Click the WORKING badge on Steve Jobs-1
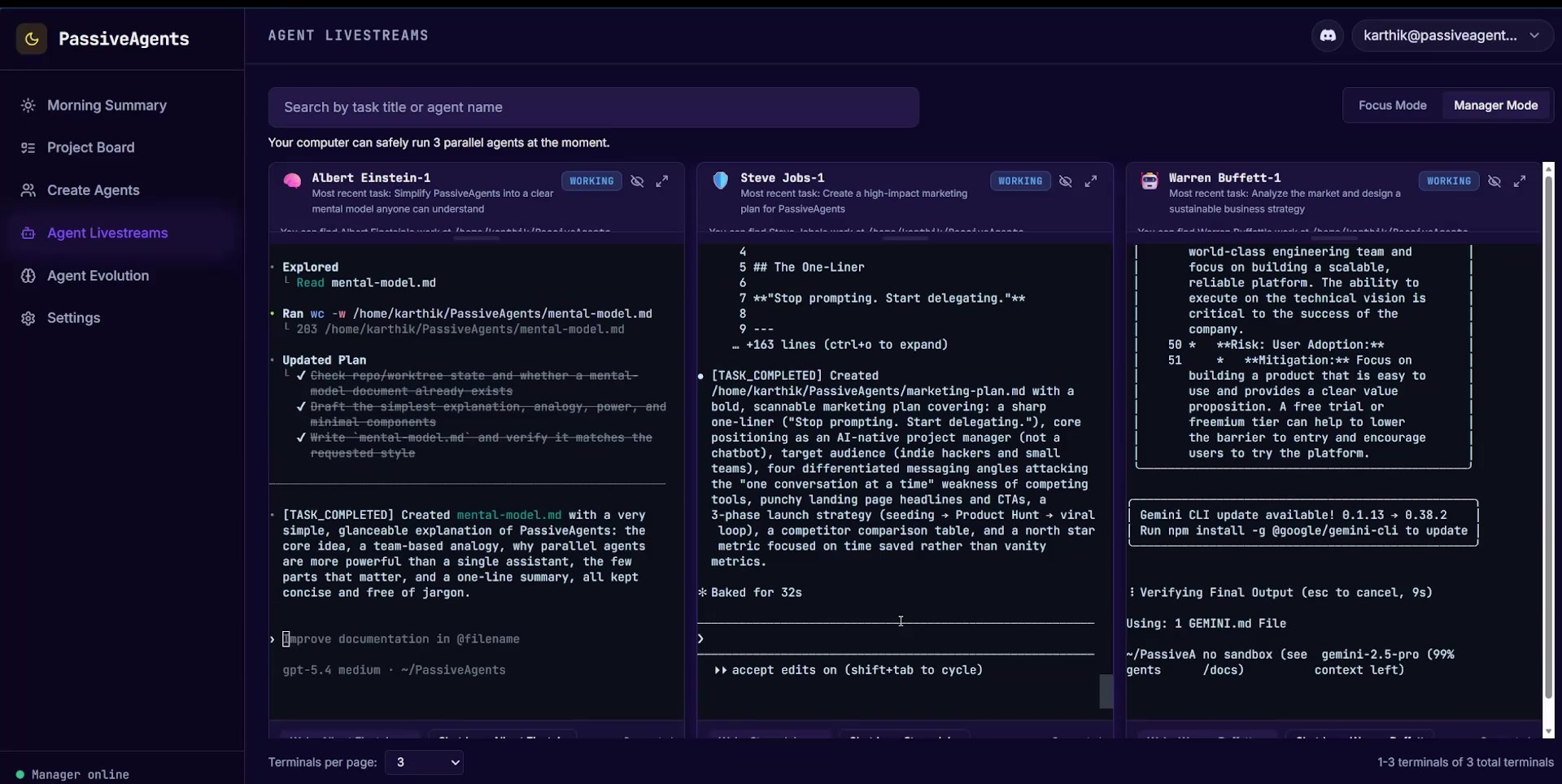This screenshot has height=784, width=1562. click(1020, 181)
